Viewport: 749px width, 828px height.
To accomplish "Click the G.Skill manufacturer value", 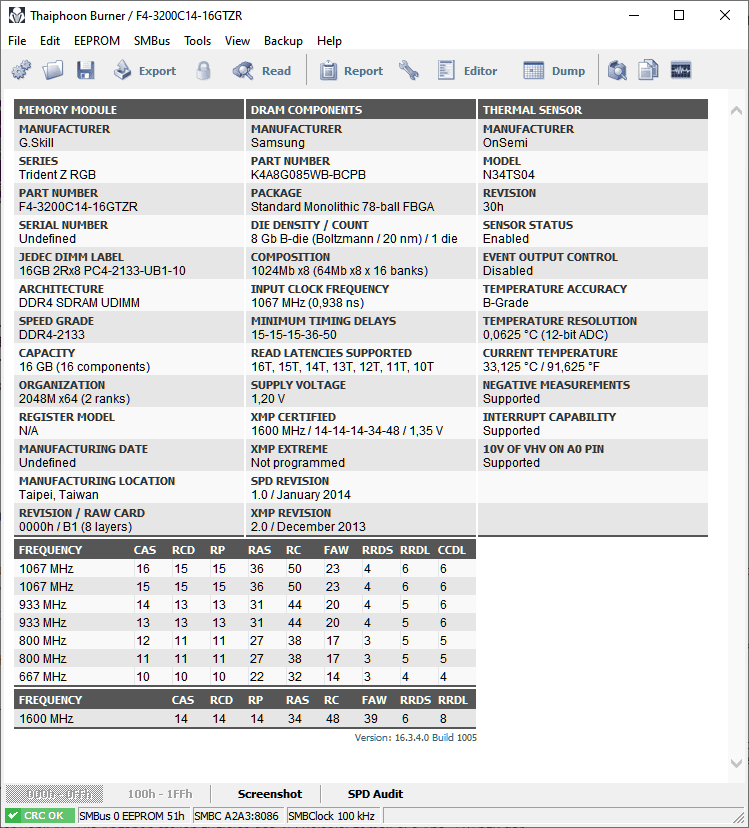I will click(36, 143).
